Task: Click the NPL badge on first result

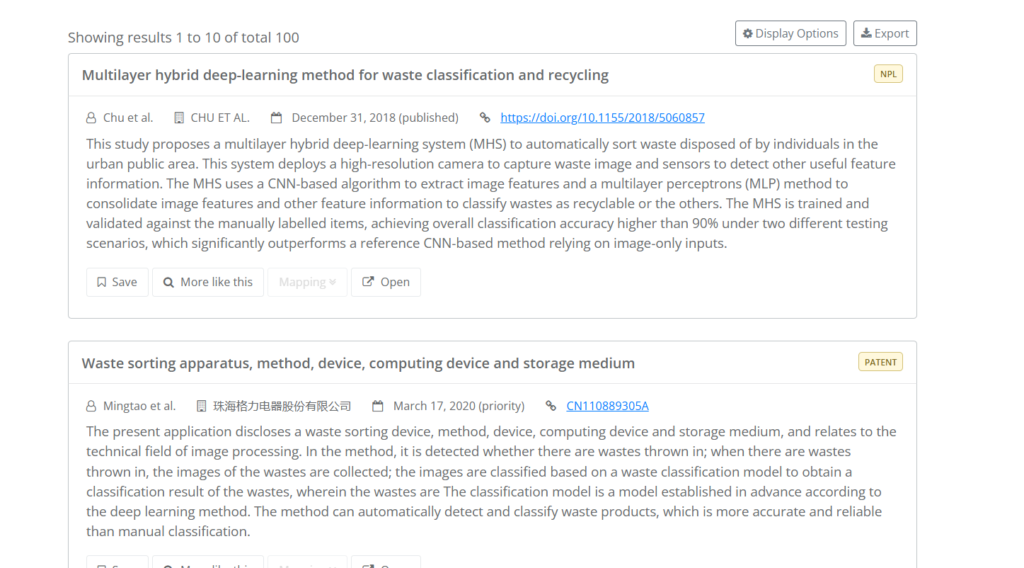Action: pos(888,74)
